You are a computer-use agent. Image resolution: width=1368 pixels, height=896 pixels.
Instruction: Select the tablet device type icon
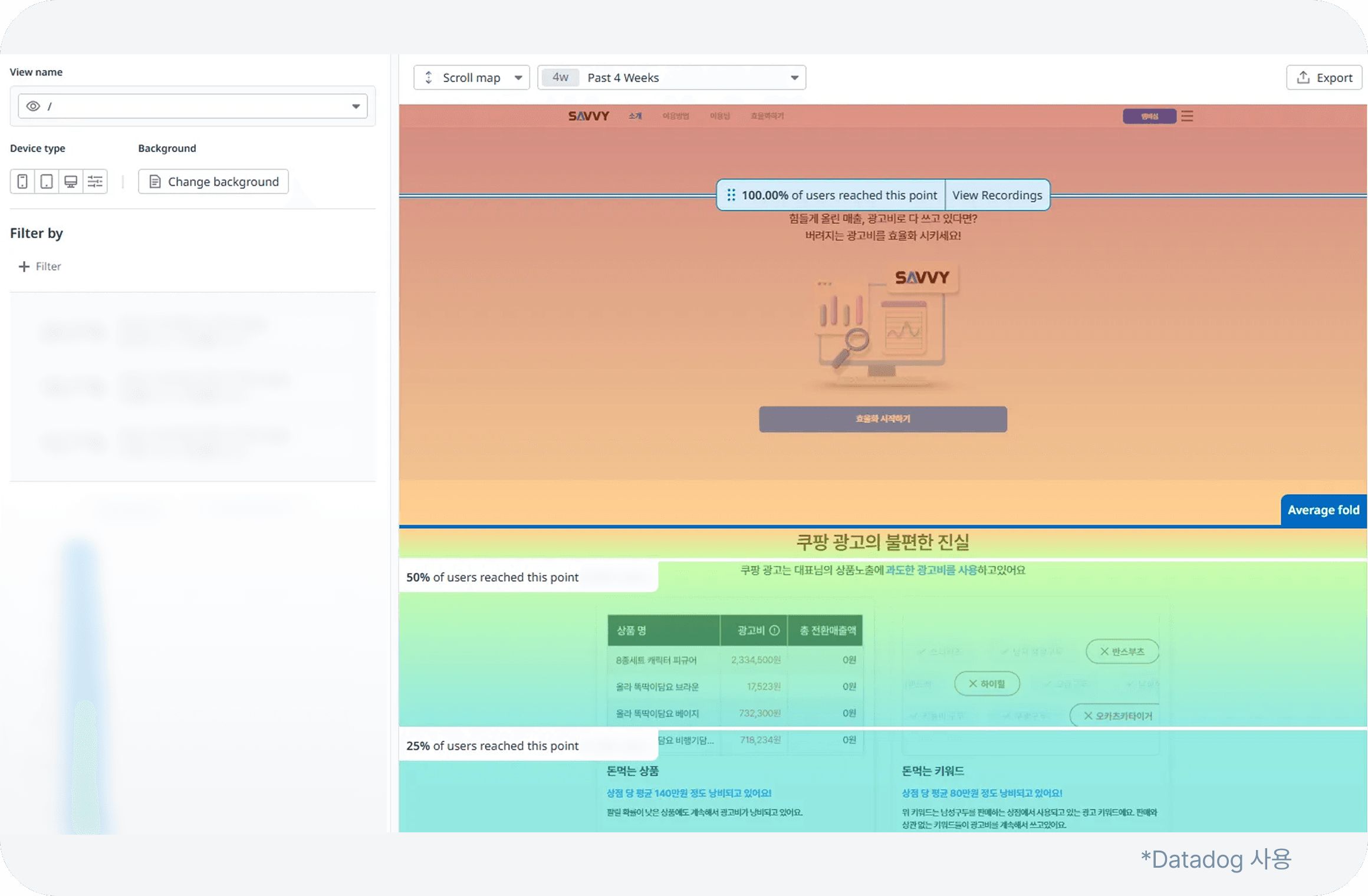(47, 182)
